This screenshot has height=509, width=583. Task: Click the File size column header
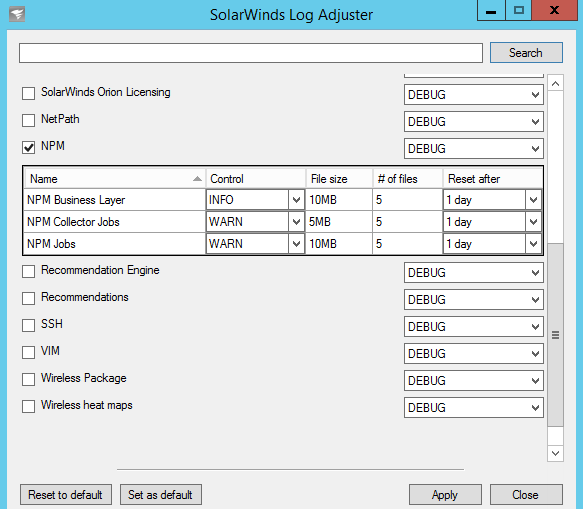339,179
